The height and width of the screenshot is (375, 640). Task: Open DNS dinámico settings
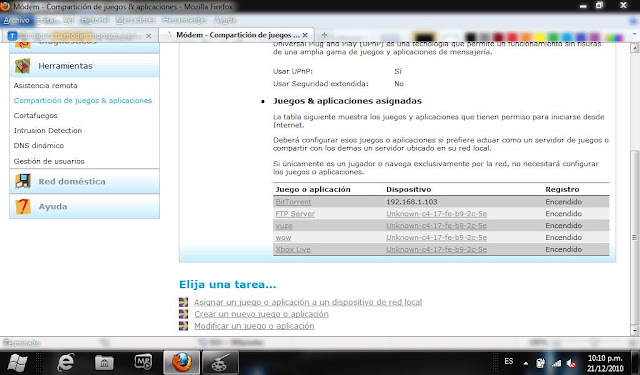[39, 145]
